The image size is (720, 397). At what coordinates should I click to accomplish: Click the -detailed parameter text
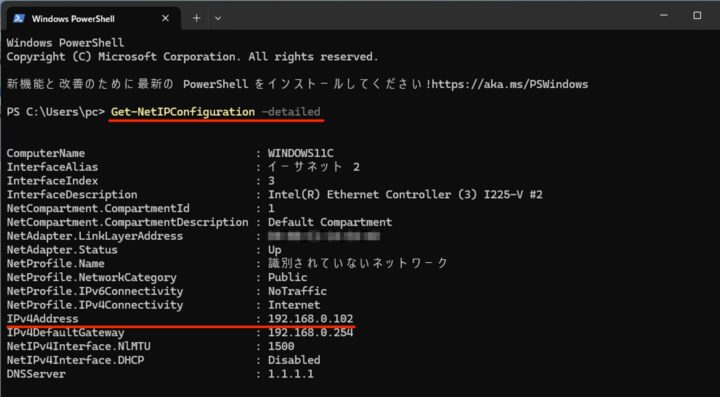(291, 112)
